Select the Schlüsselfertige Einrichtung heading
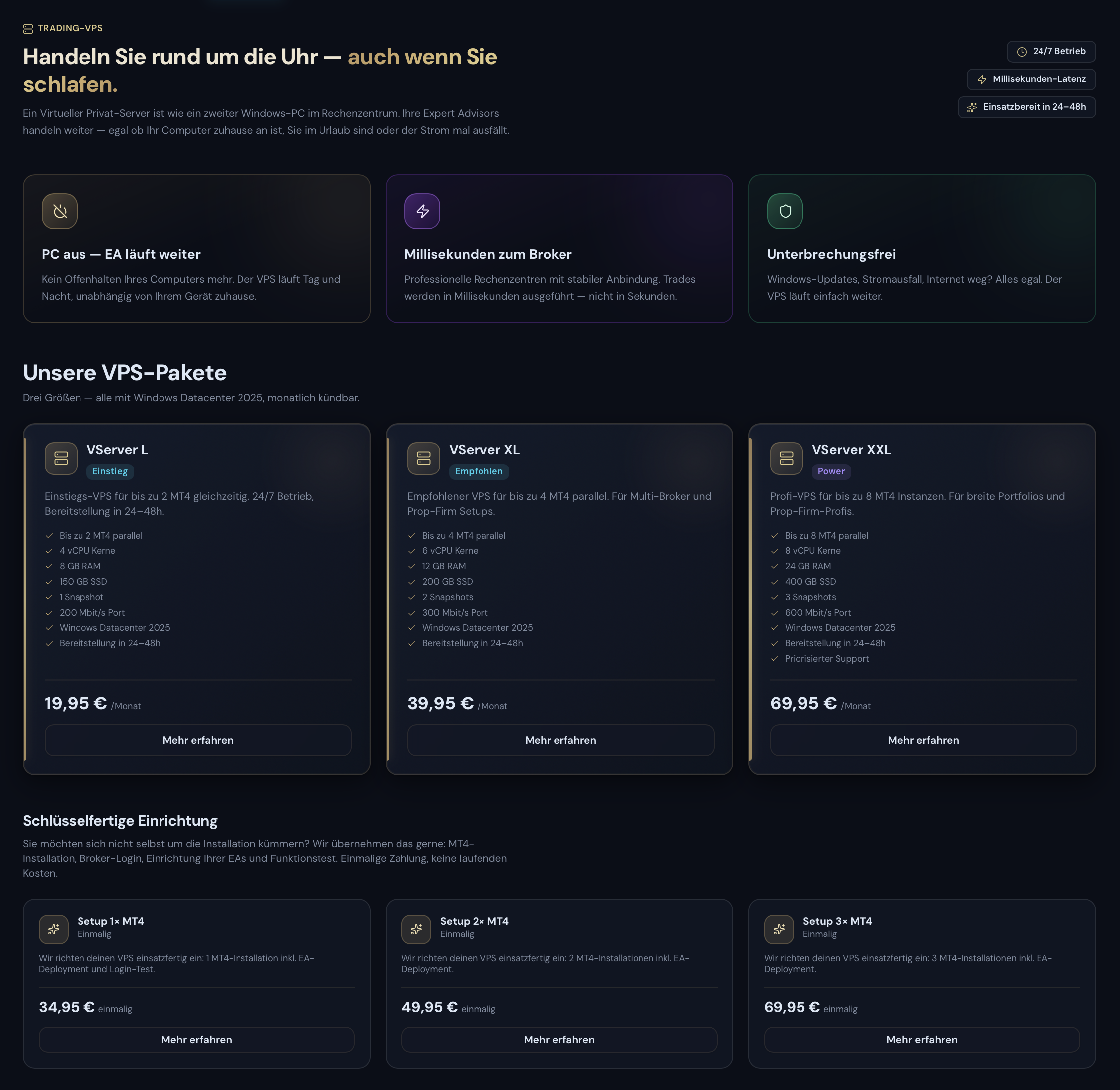Screen dimensions: 1120x1090 [120, 820]
